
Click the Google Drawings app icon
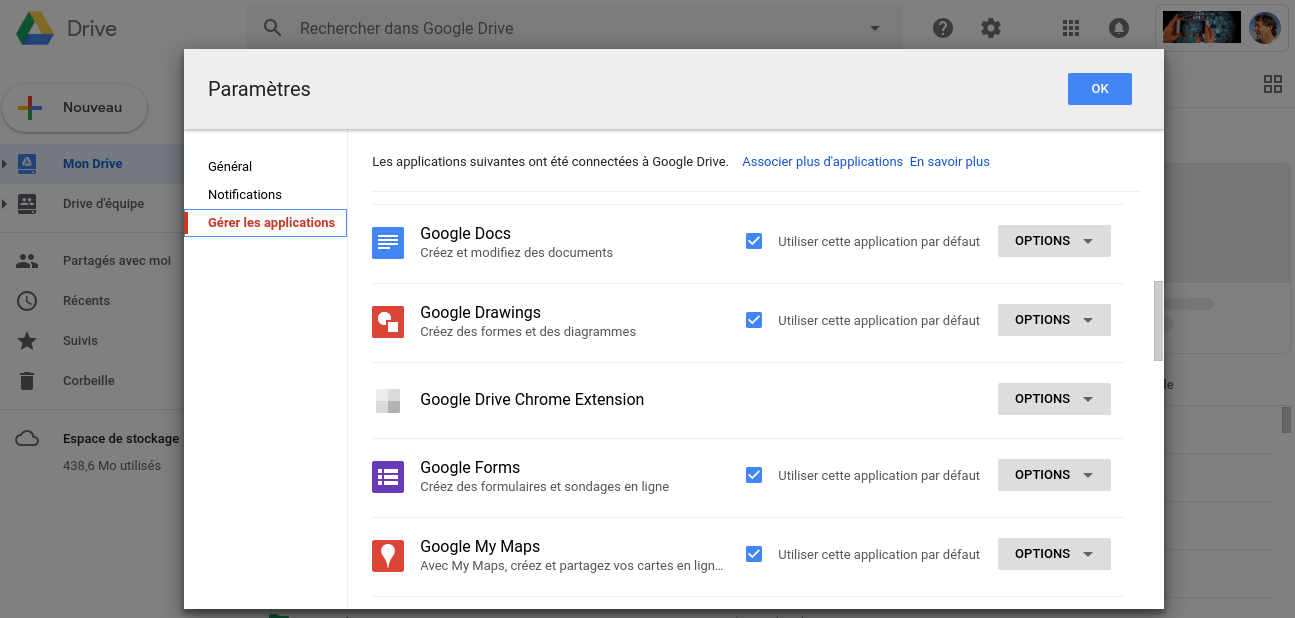coord(388,321)
